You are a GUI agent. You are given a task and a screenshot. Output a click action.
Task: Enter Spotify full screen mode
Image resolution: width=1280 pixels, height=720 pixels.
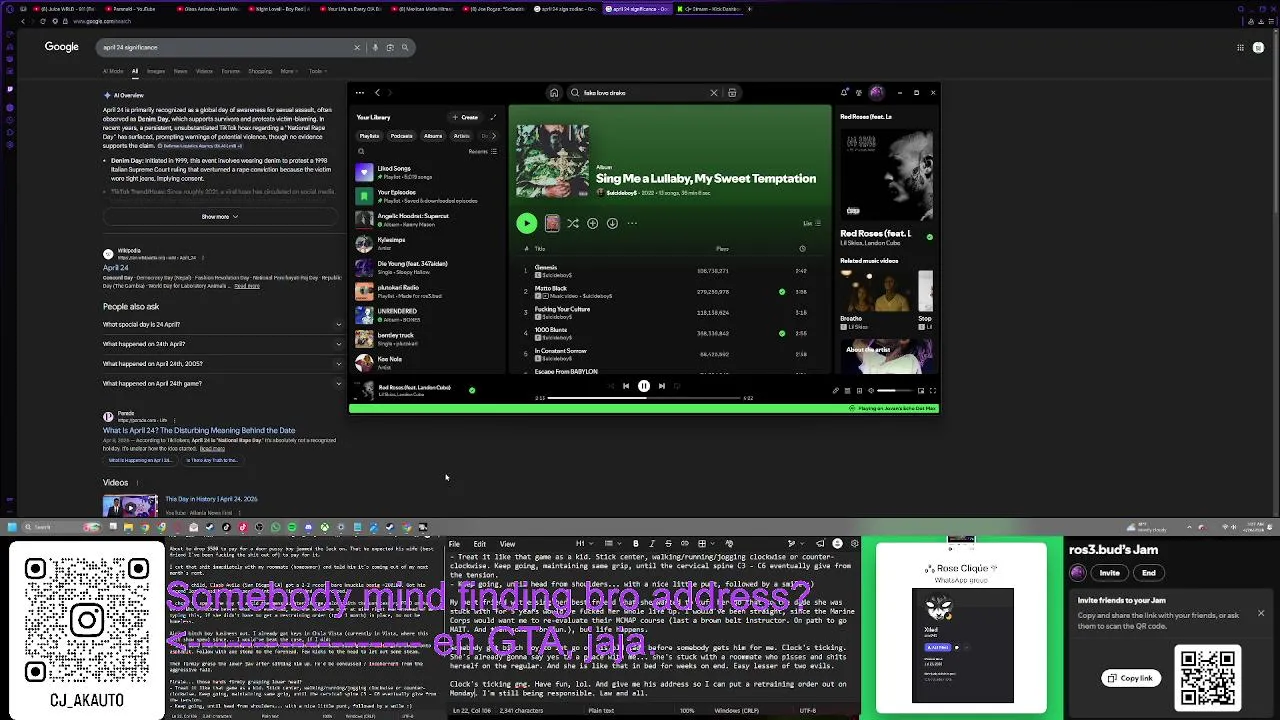click(x=932, y=391)
